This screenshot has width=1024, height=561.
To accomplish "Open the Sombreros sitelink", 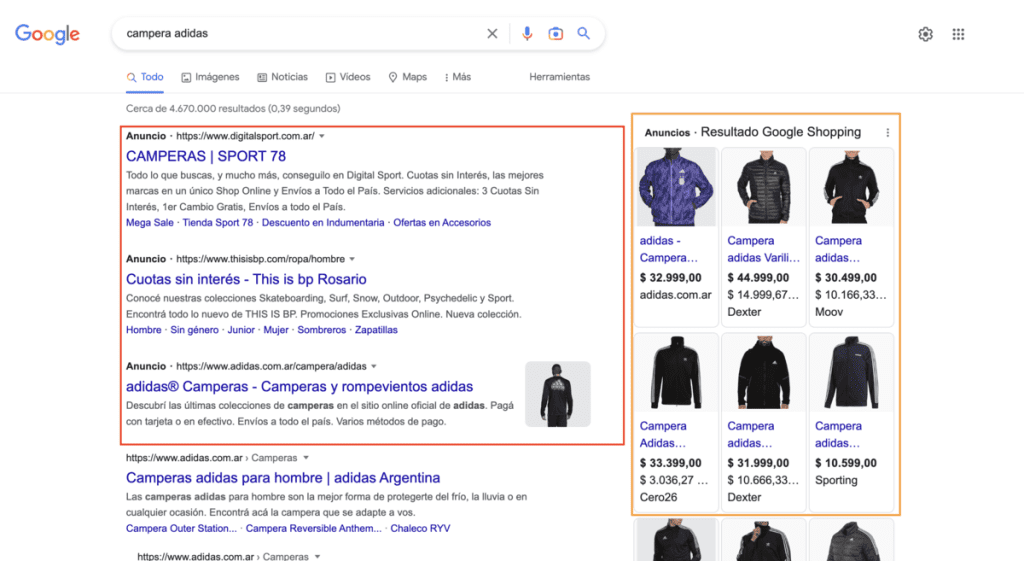I will tap(321, 330).
